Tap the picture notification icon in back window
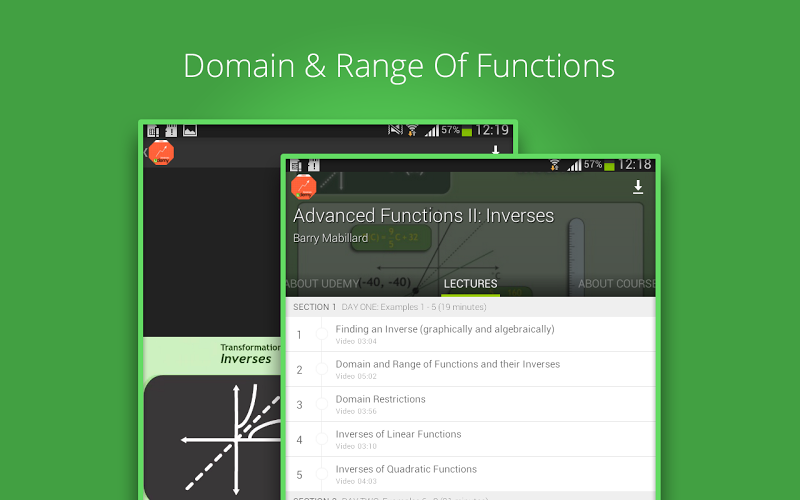This screenshot has height=500, width=800. [x=190, y=131]
